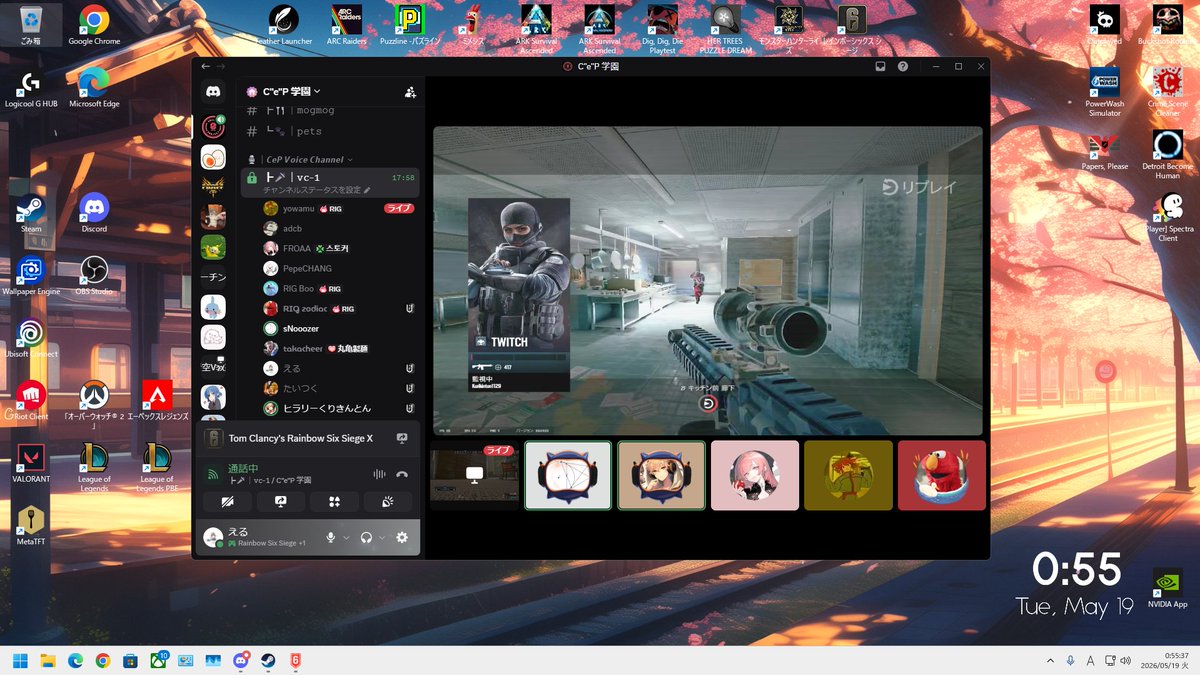This screenshot has height=675, width=1200.
Task: Deafen with the headphones button
Action: [x=367, y=537]
